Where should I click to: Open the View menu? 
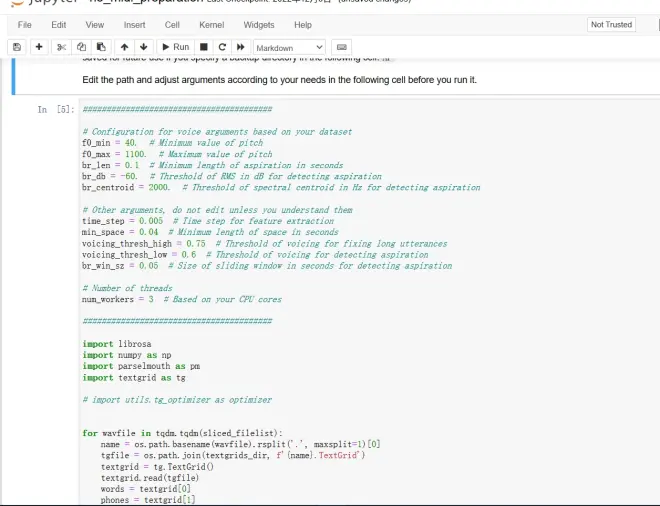(x=95, y=25)
